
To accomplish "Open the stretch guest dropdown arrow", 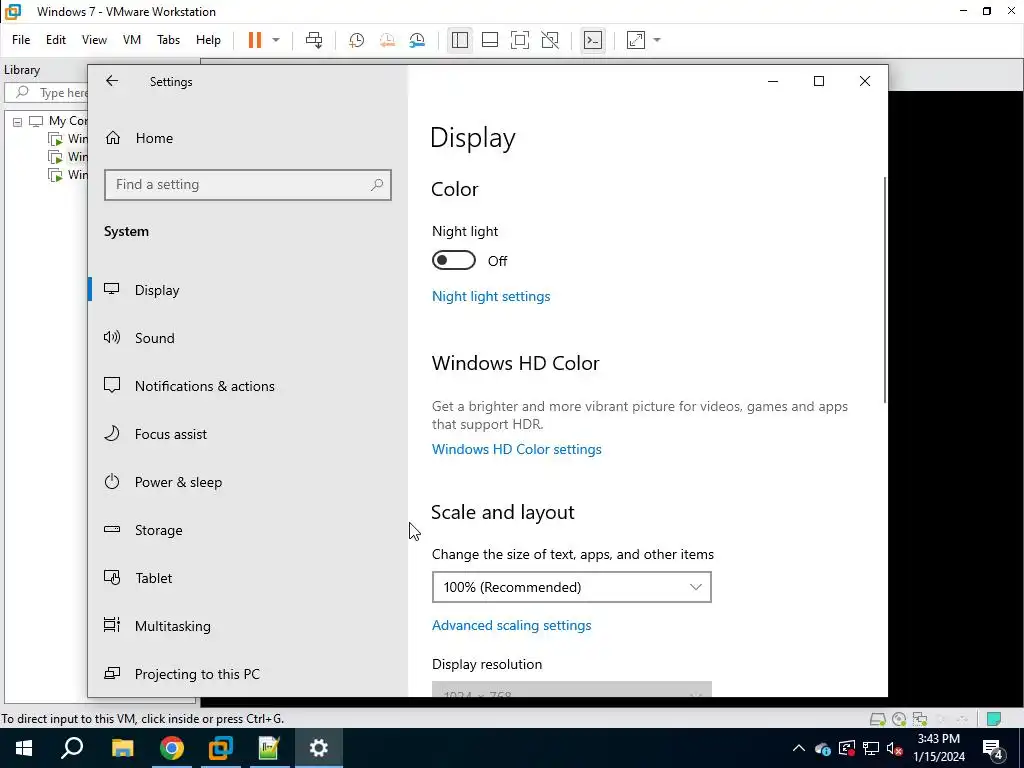I will pos(657,40).
